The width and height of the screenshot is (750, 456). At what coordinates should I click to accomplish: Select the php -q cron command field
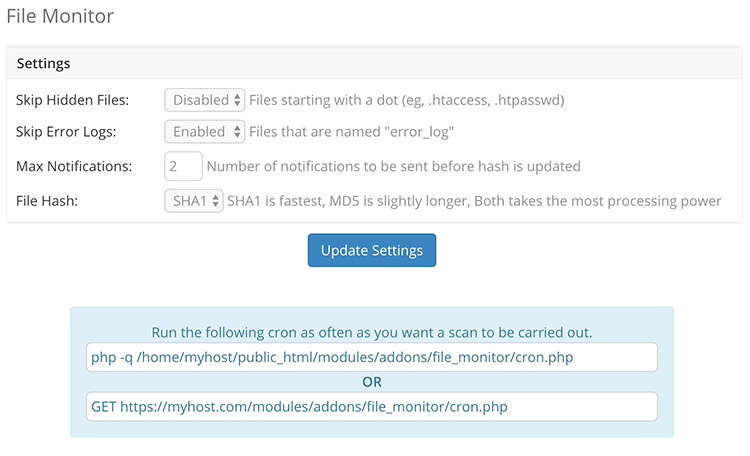(x=371, y=357)
